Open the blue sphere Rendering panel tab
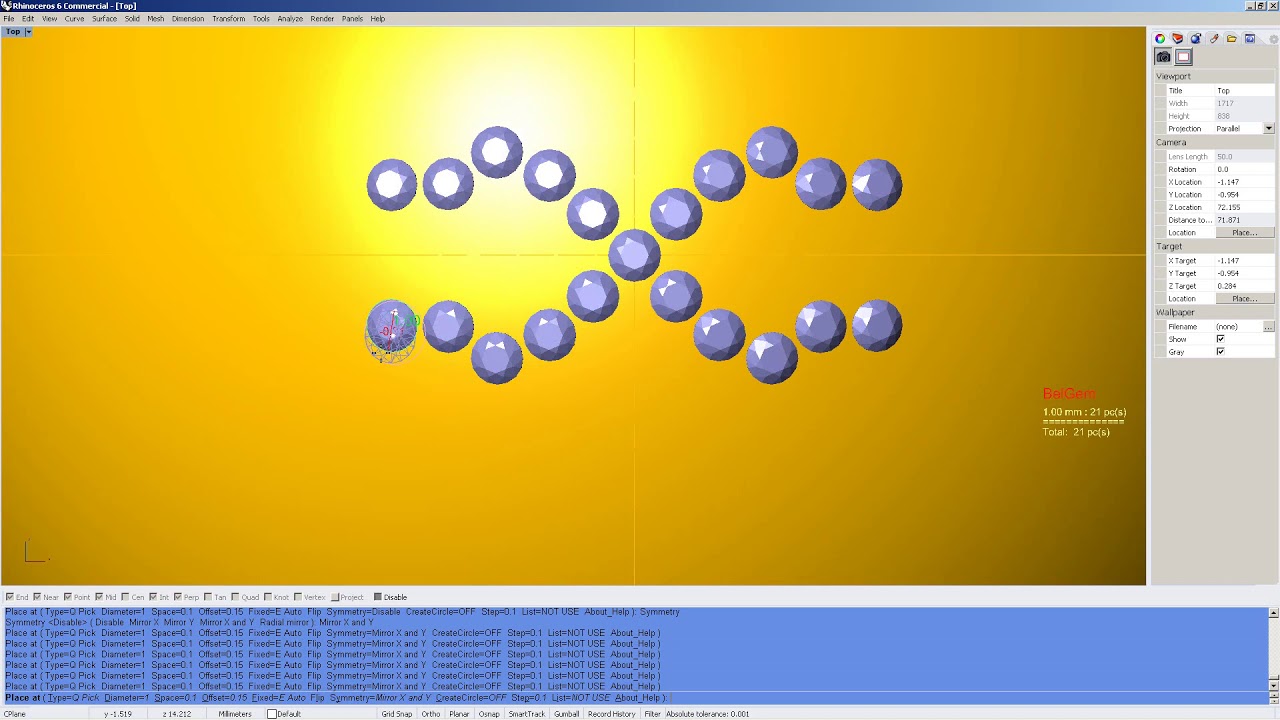This screenshot has width=1280, height=720. [1196, 39]
